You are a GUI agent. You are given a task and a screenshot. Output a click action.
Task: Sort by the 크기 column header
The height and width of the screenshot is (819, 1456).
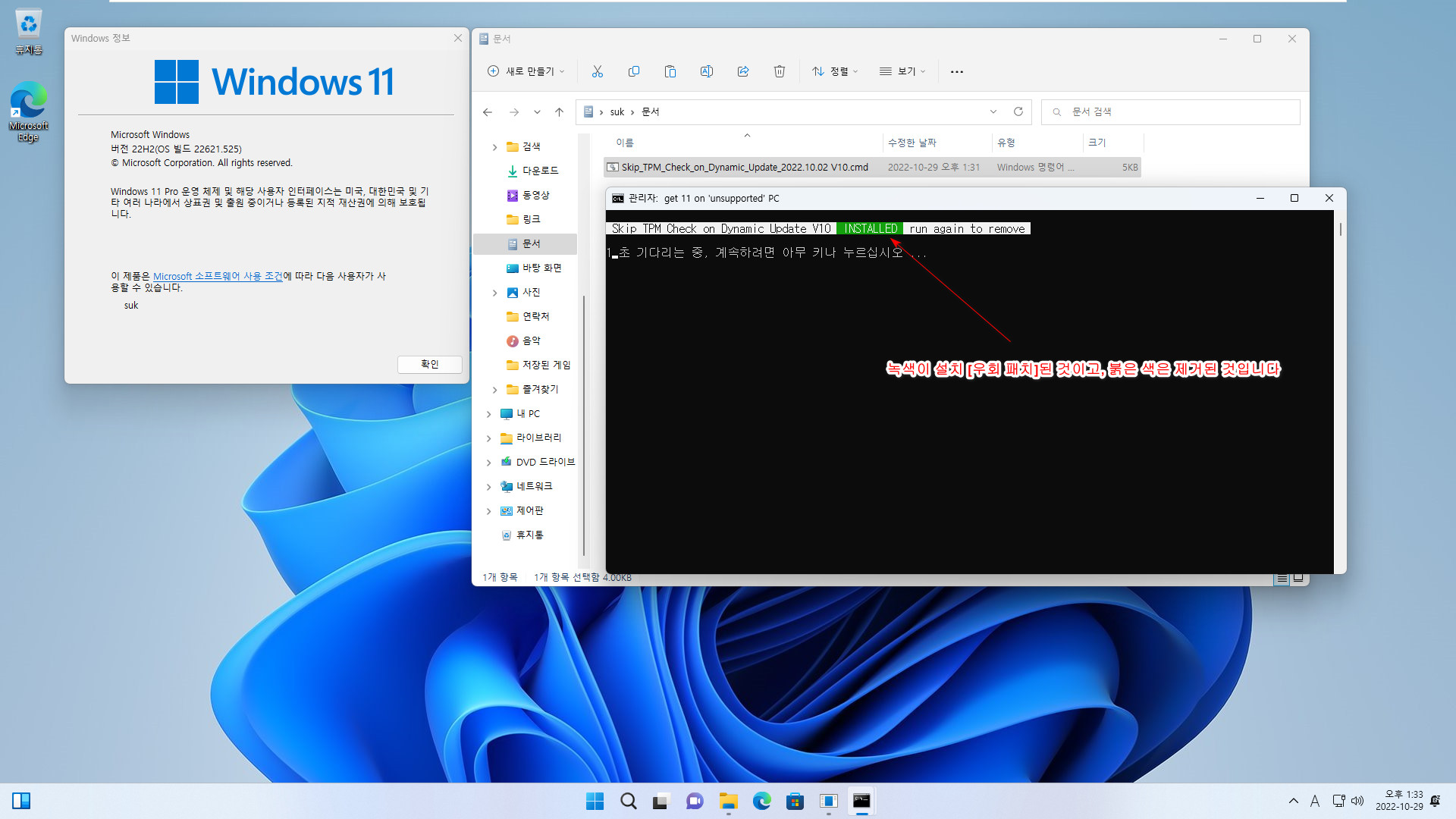[x=1097, y=143]
